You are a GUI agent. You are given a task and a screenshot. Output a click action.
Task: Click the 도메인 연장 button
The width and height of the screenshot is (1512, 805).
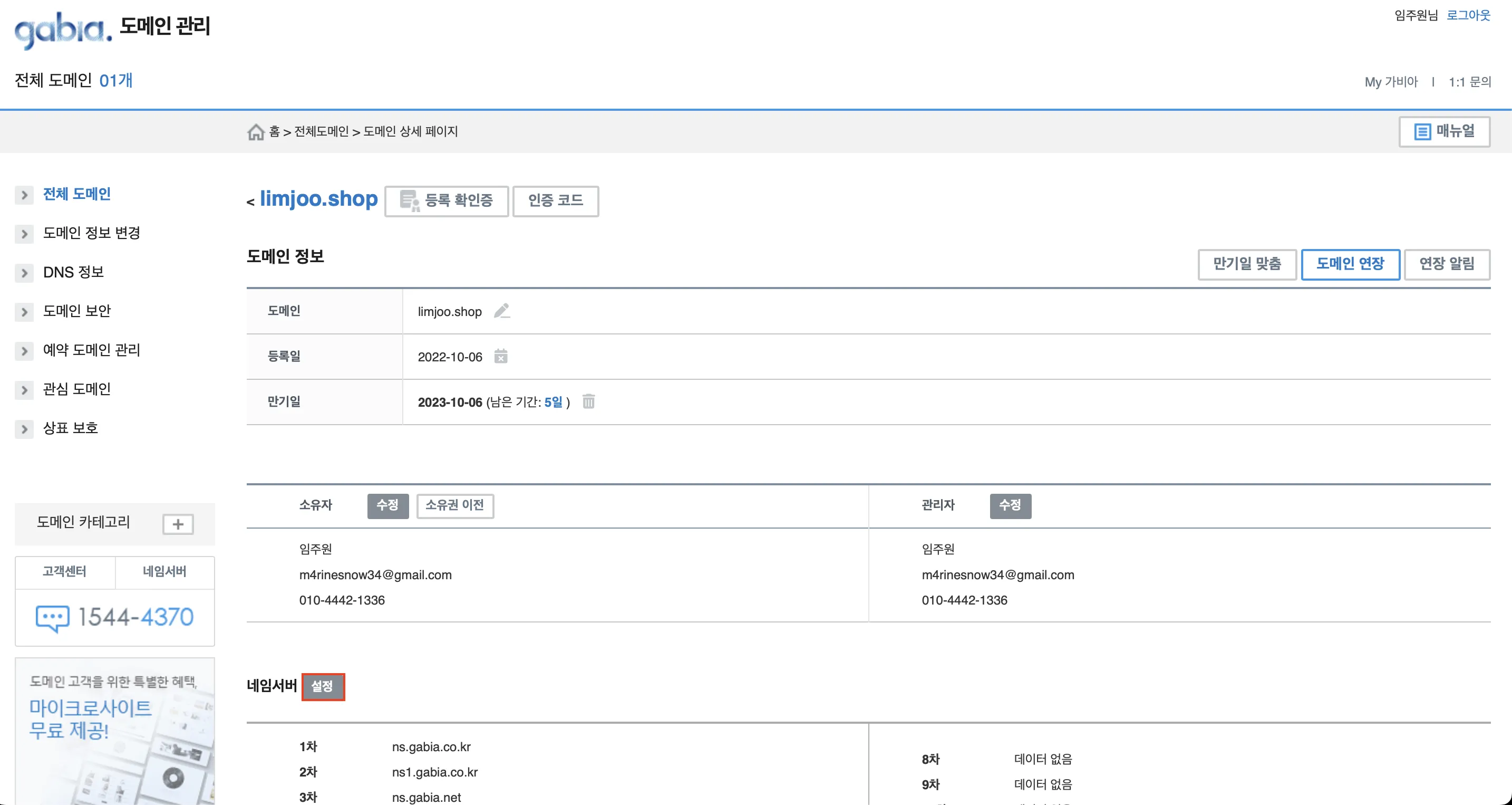point(1350,264)
